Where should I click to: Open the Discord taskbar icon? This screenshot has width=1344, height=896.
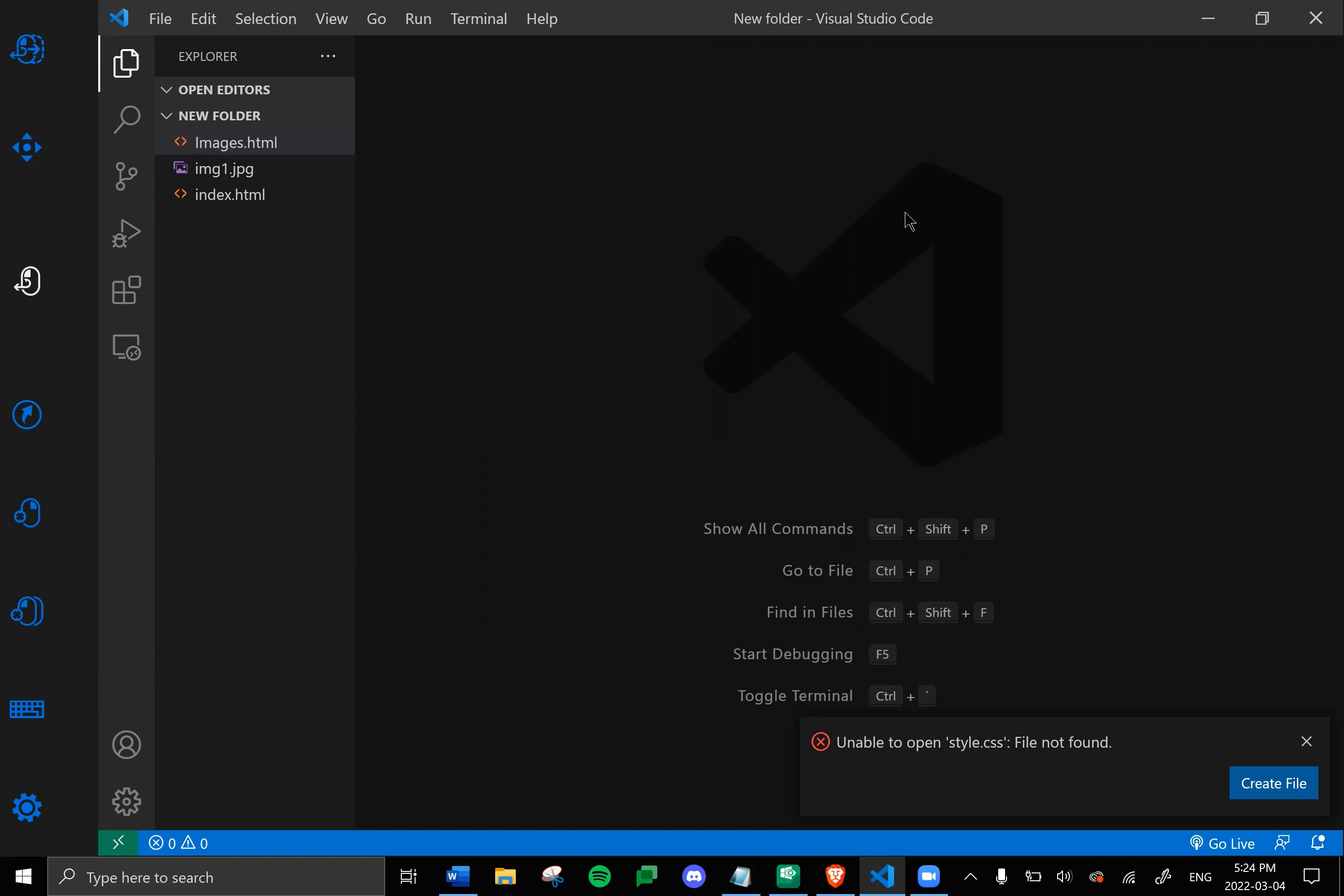tap(694, 876)
